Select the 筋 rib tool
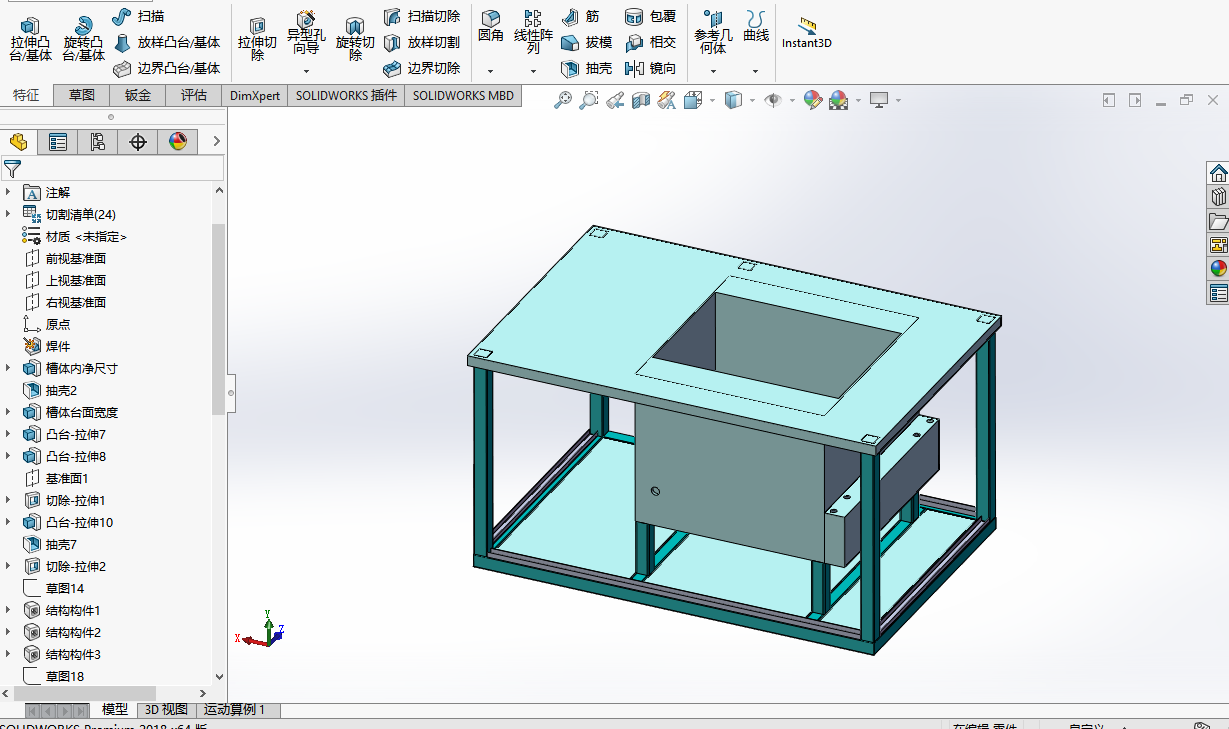The image size is (1229, 729). tap(581, 16)
